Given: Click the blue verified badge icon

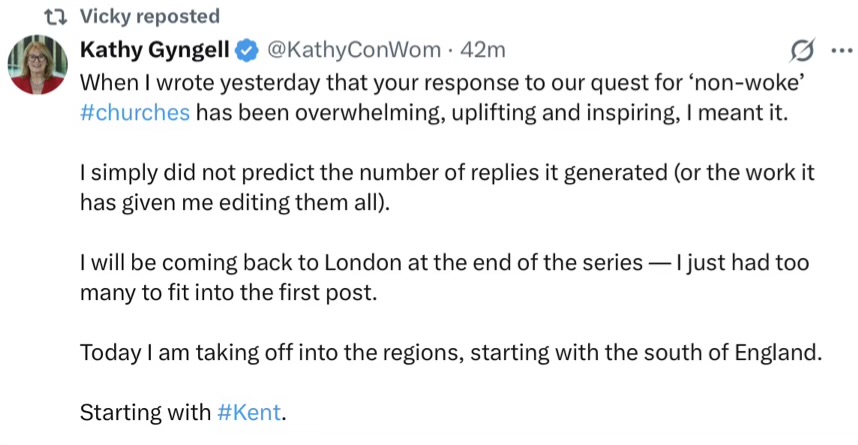Looking at the screenshot, I should pos(247,49).
